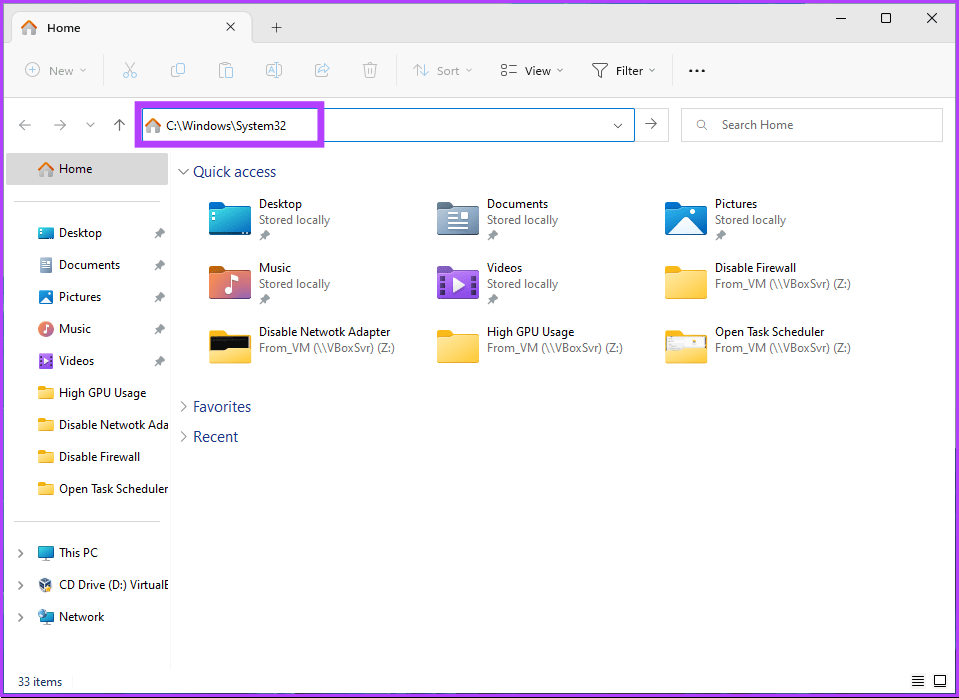Click the up navigation arrow
959x698 pixels.
pyautogui.click(x=119, y=124)
